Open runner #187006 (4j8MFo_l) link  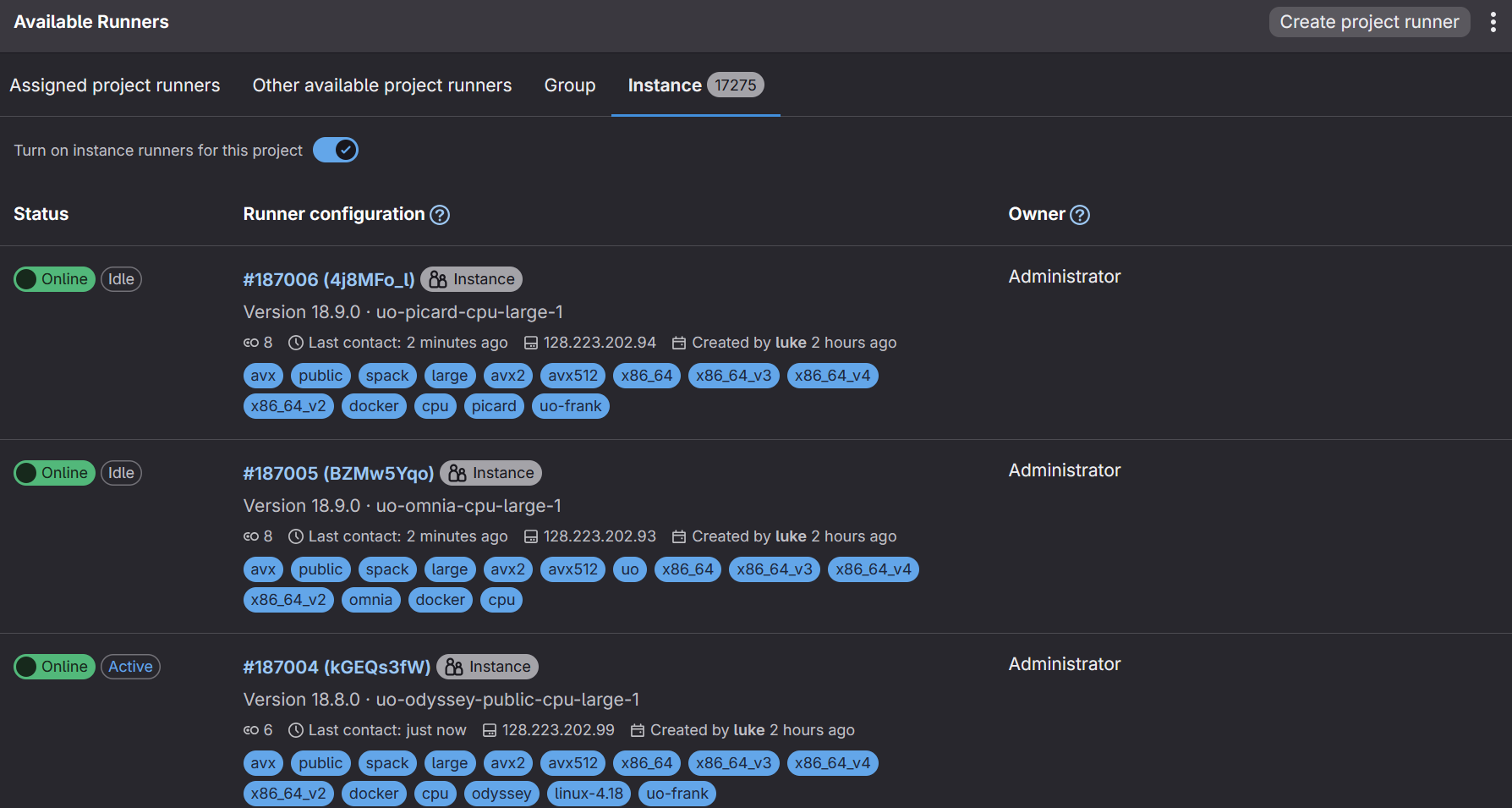tap(329, 279)
